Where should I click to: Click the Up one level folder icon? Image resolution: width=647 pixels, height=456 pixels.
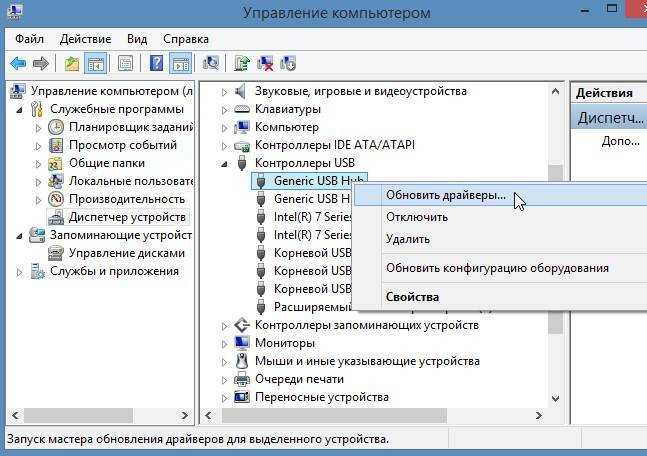point(72,64)
